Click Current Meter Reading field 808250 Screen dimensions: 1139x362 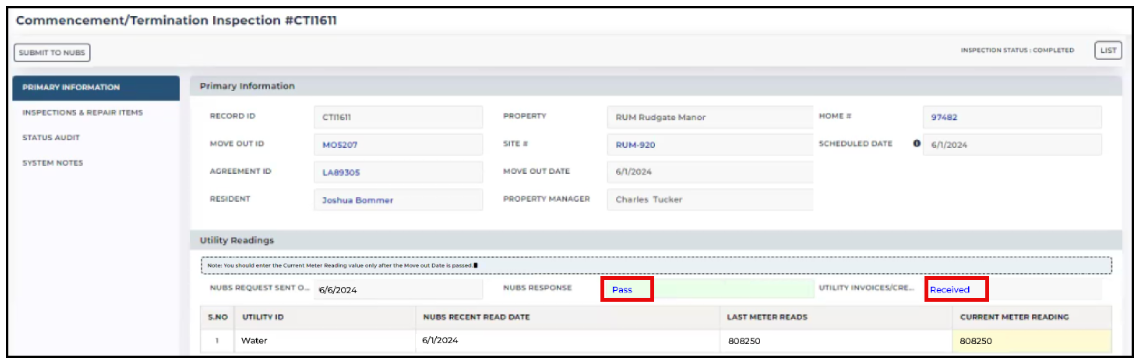[1031, 341]
